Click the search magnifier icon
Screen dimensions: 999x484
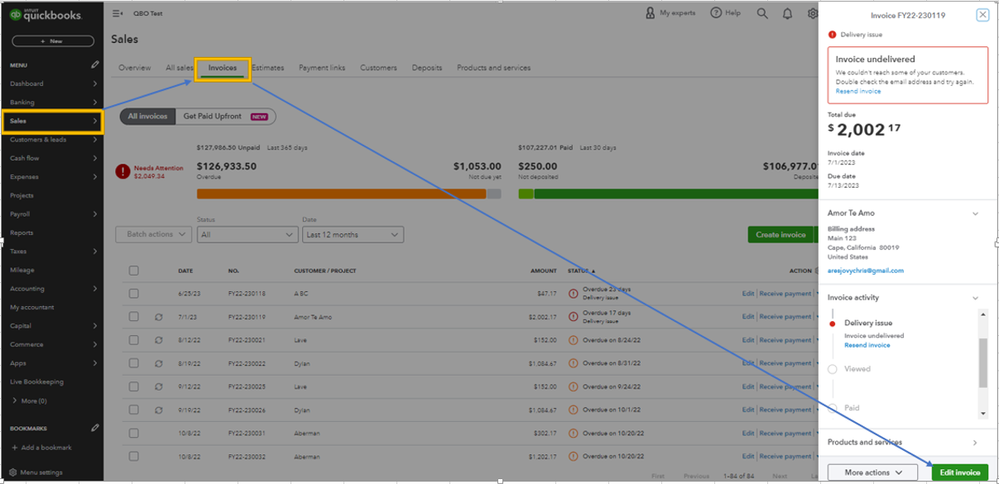(762, 13)
